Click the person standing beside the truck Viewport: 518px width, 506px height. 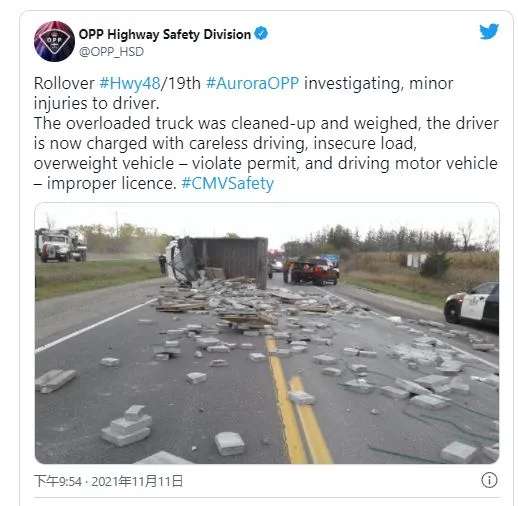pyautogui.click(x=162, y=264)
